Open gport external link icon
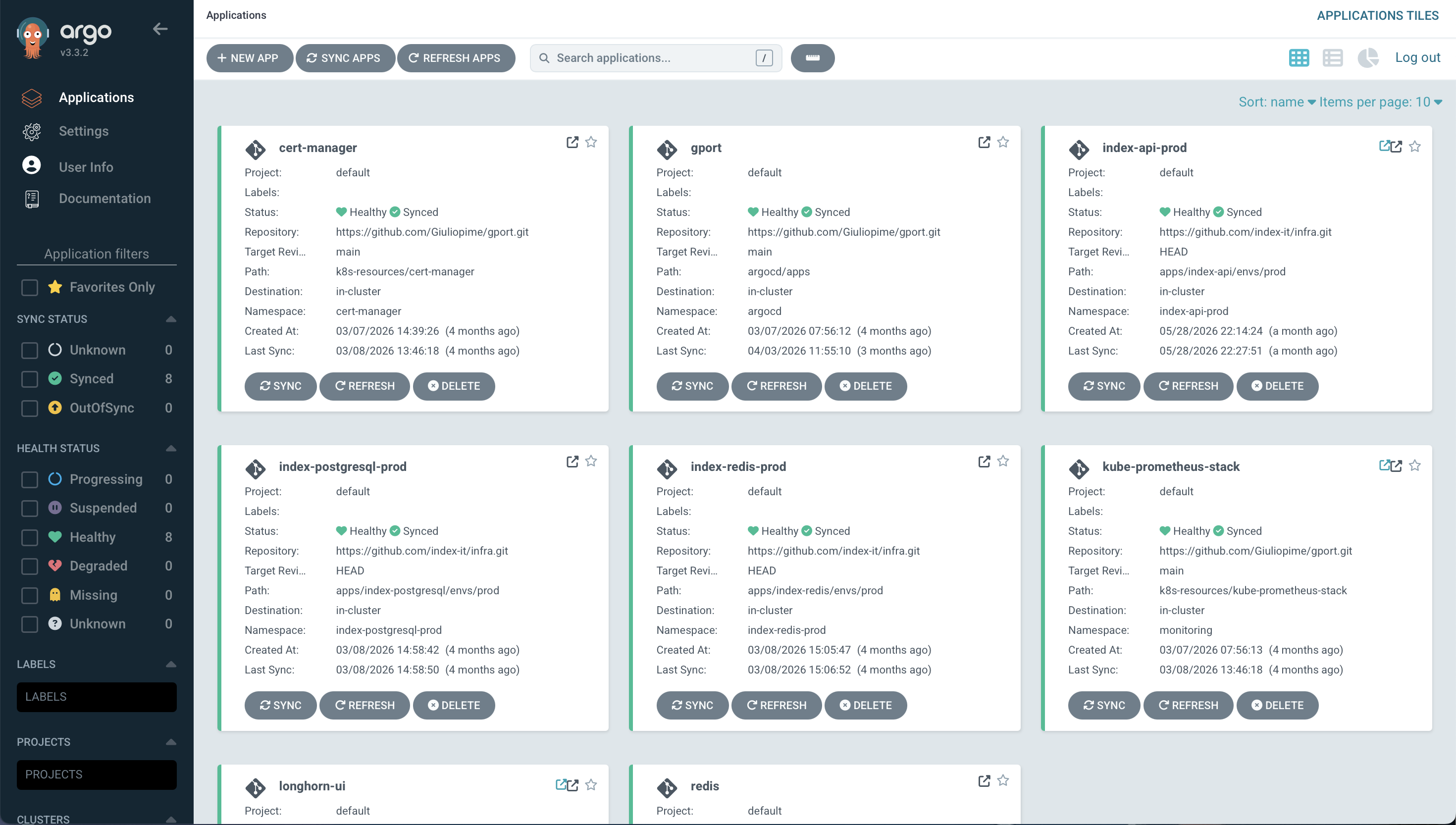 coord(984,142)
